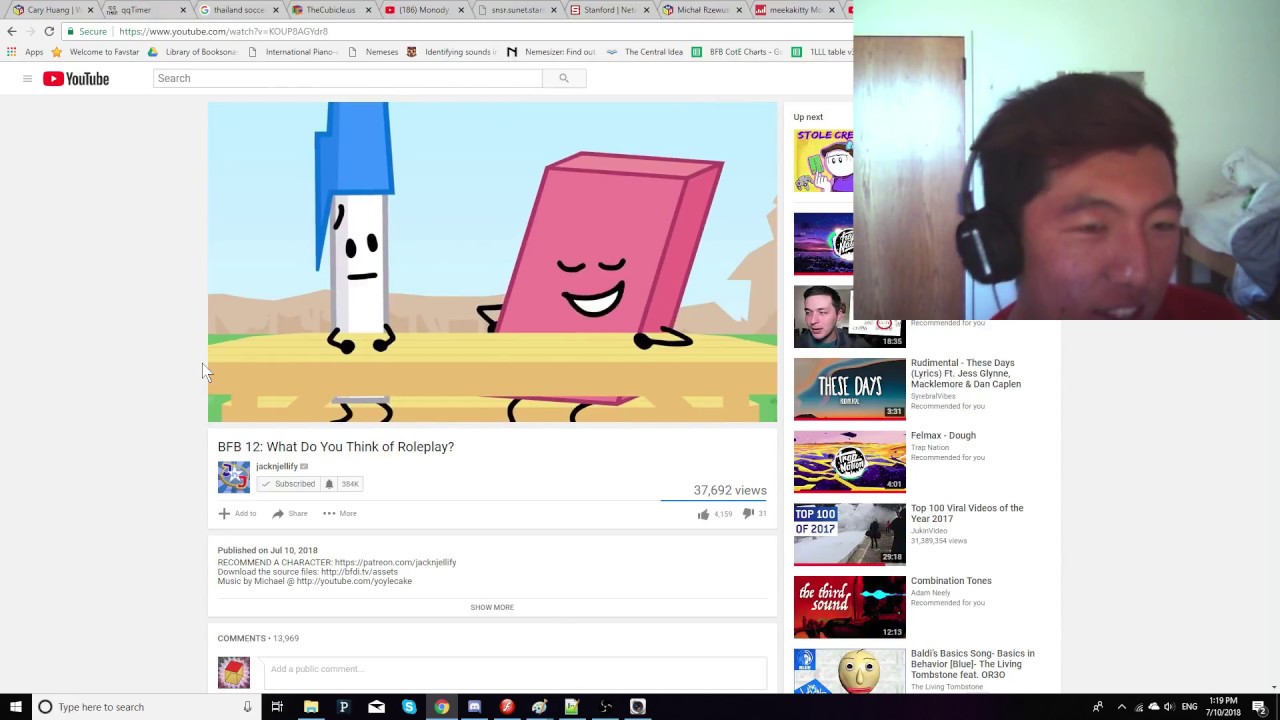Image resolution: width=1280 pixels, height=720 pixels.
Task: Open Windows notification center
Action: (1259, 707)
